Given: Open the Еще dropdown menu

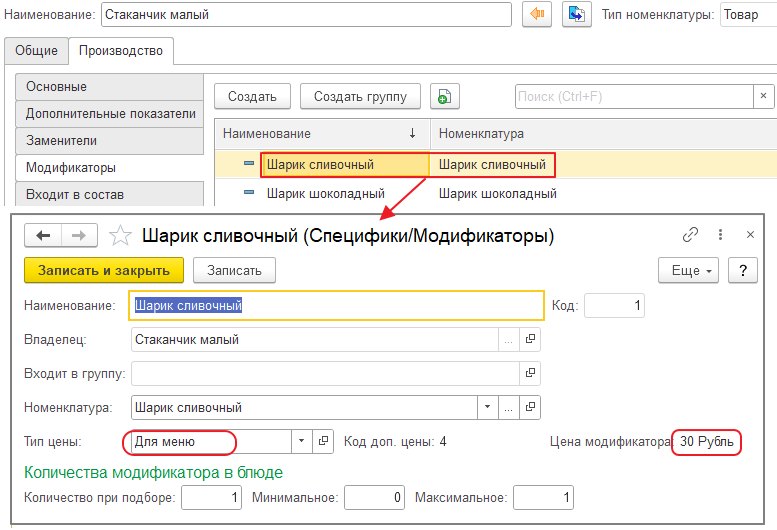Looking at the screenshot, I should point(688,270).
